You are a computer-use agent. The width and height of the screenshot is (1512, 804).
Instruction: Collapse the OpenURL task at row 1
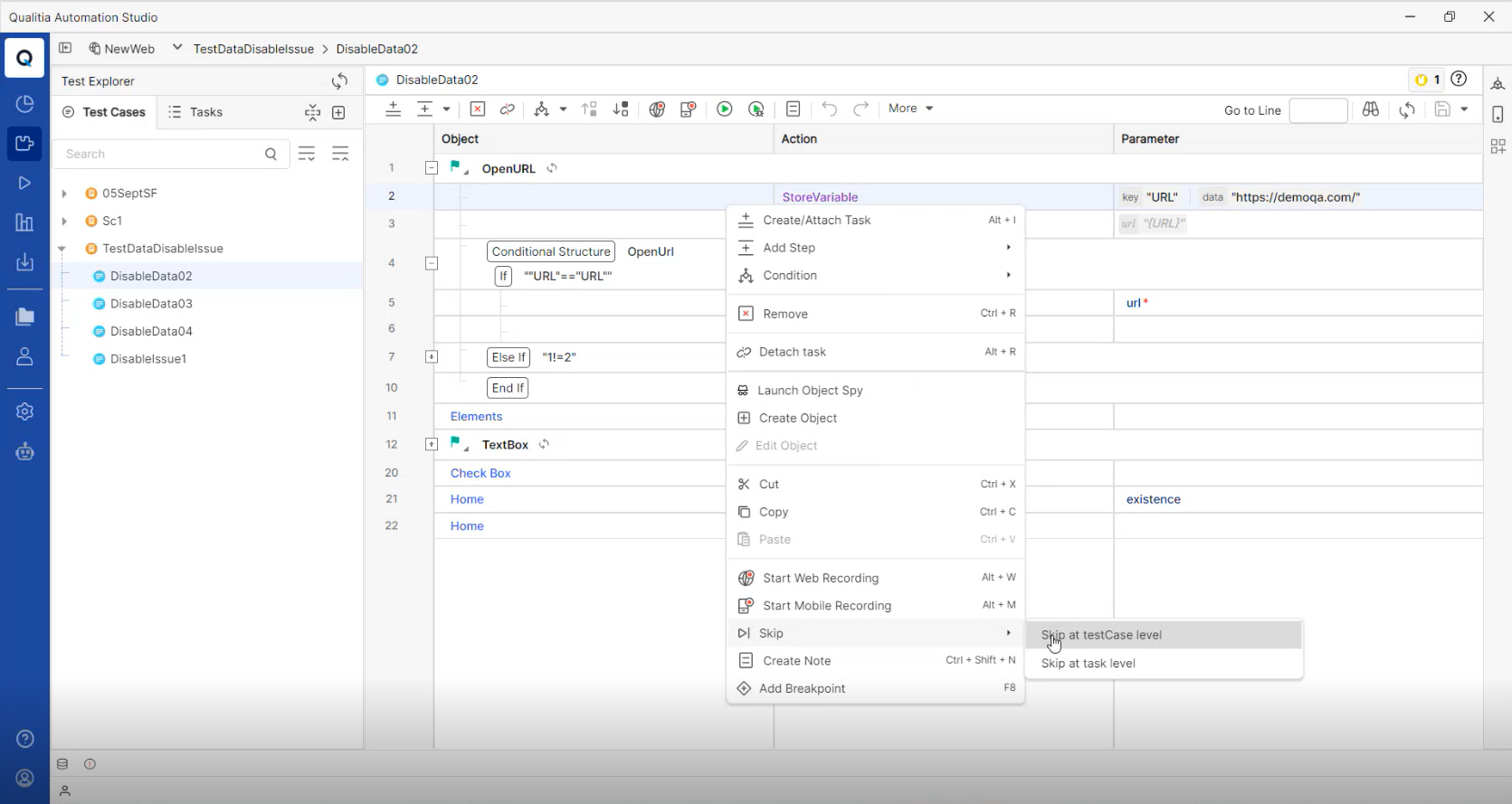click(432, 168)
